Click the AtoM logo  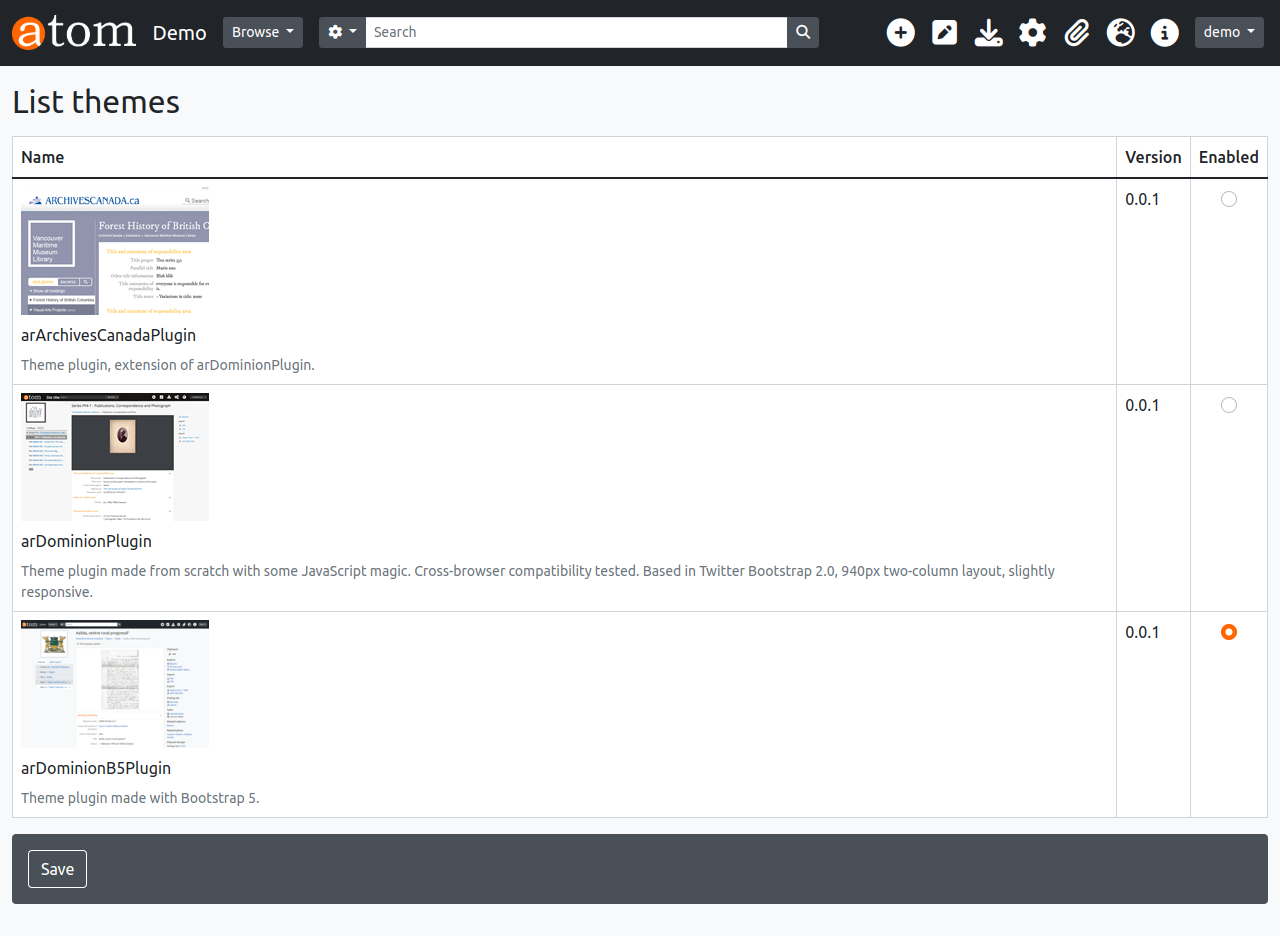click(x=74, y=32)
